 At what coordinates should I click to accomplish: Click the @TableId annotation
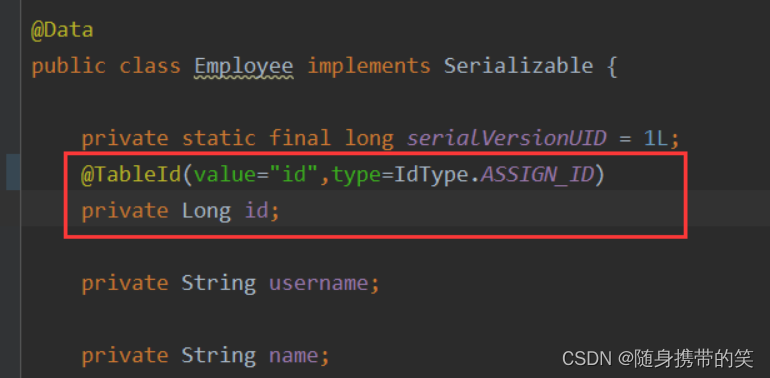click(x=132, y=175)
